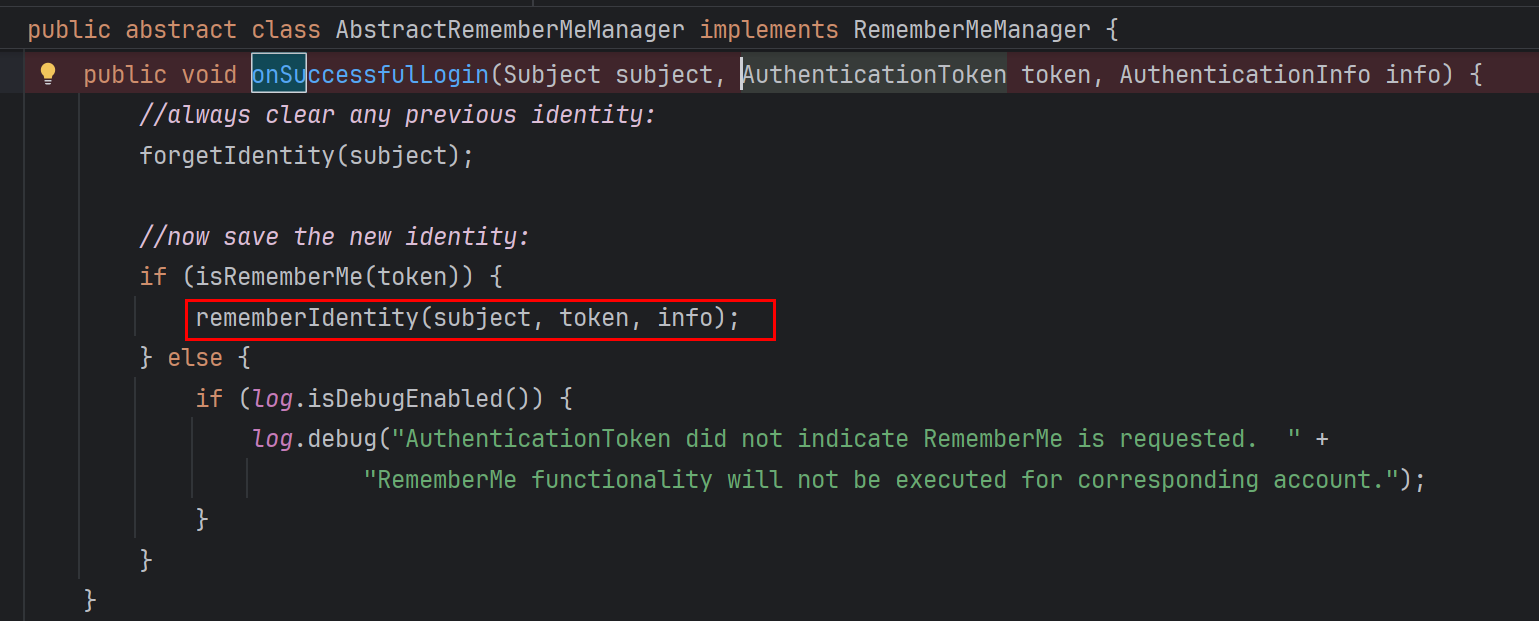Click the "always clear any previous identity" comment
The height and width of the screenshot is (621, 1539).
[x=397, y=115]
